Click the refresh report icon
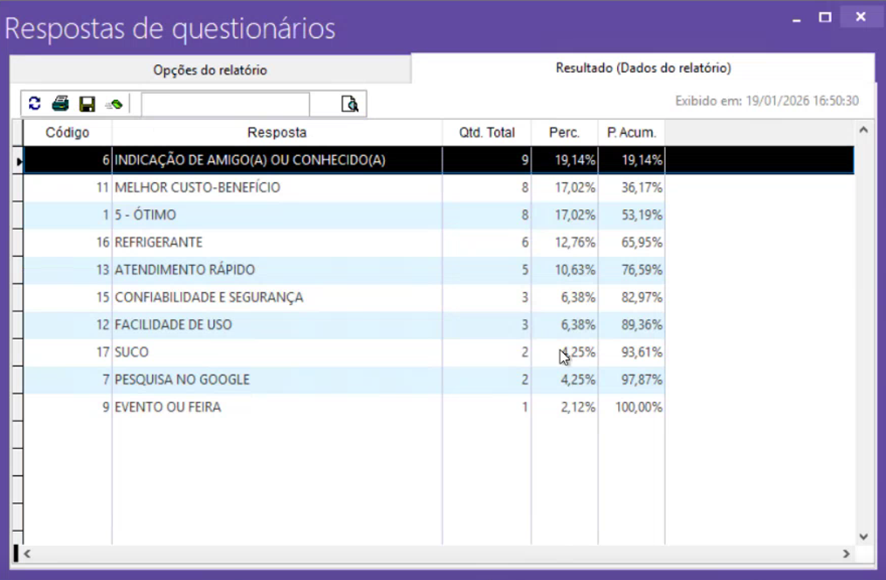 [x=34, y=103]
